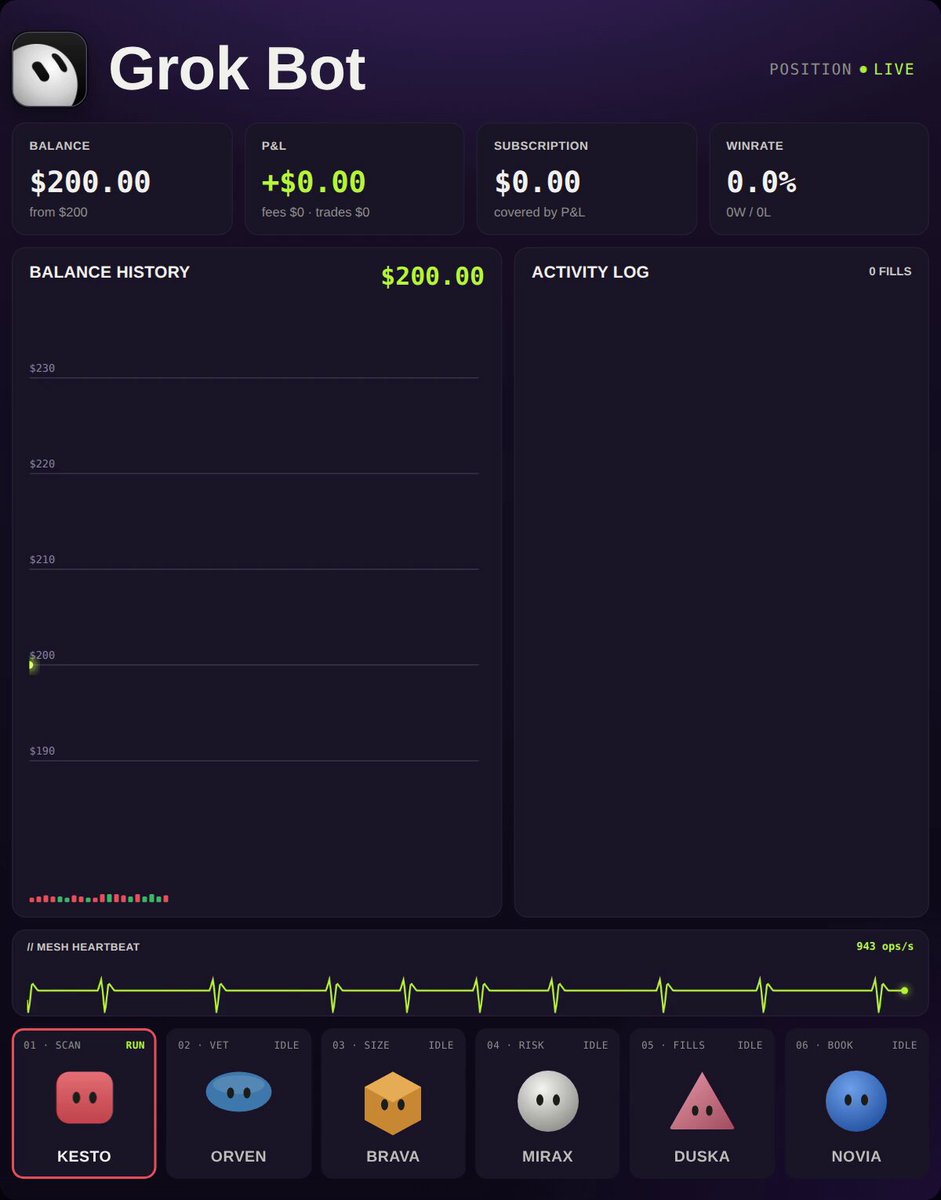Click the Grok Bot title
This screenshot has height=1200, width=941.
(237, 69)
